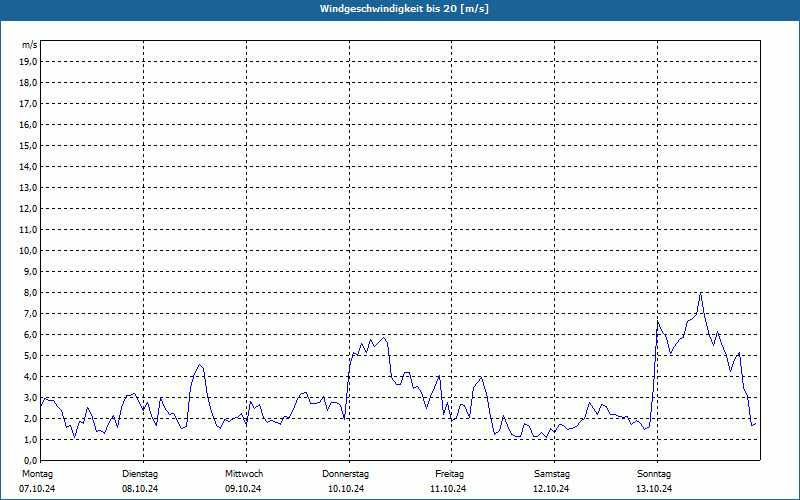Click the 'Dienstag' day label
Screen dimensions: 800x500
pos(140,474)
